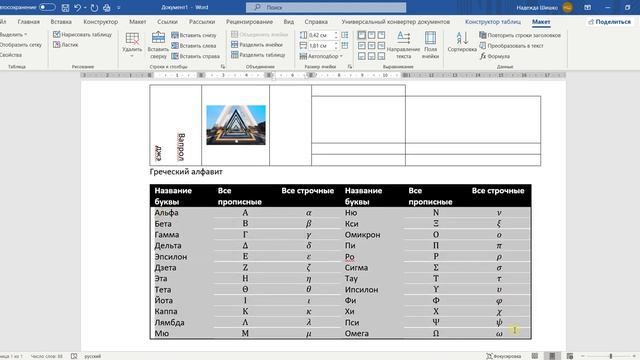The image size is (640, 360).
Task: Open the Вид tab
Action: tap(289, 22)
